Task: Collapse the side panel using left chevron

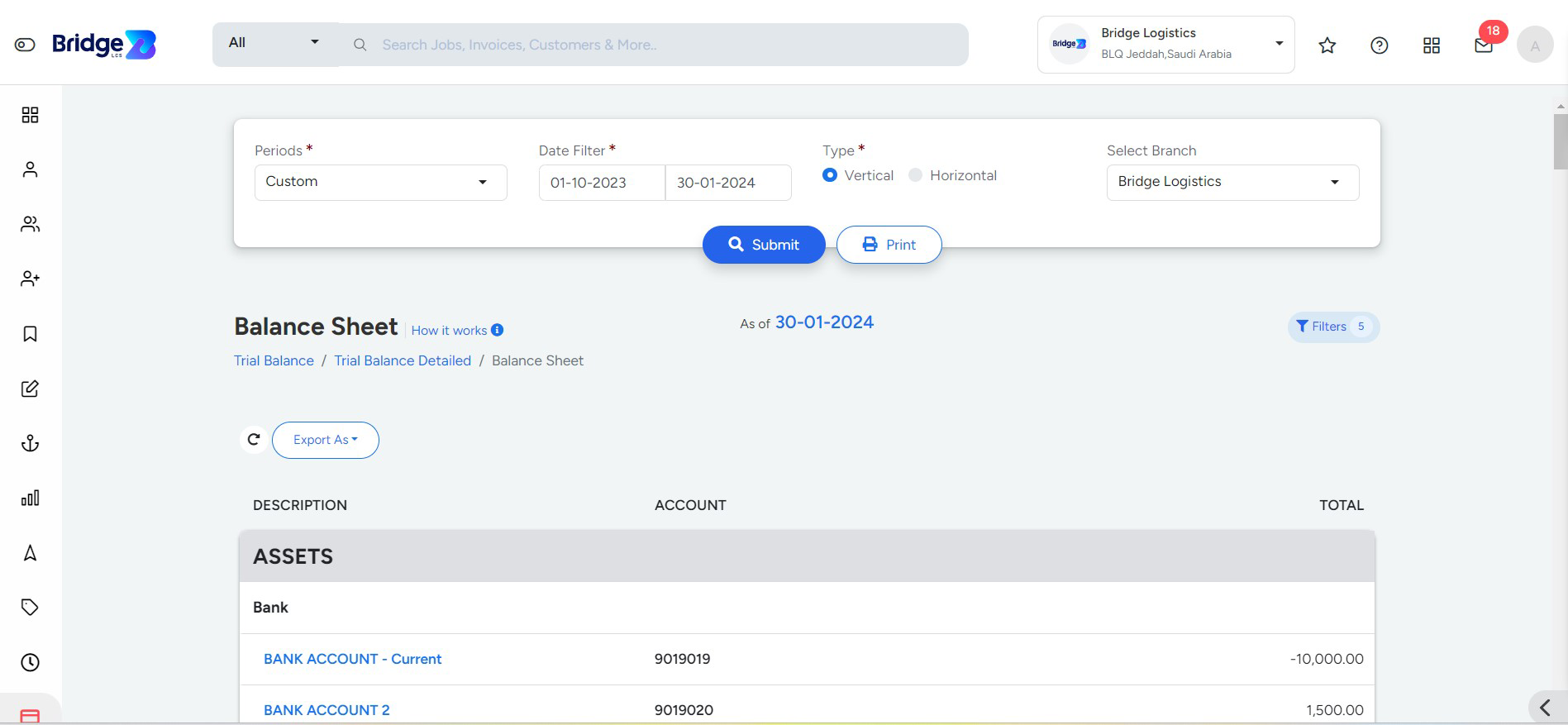Action: (x=1545, y=707)
